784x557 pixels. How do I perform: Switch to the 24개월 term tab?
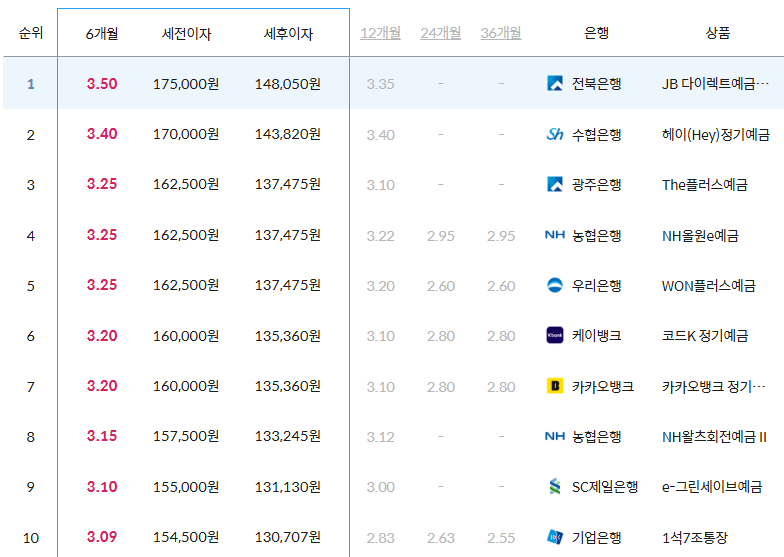coord(440,33)
